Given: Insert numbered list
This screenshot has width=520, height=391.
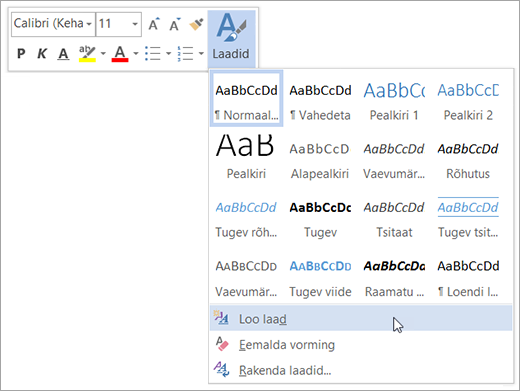Looking at the screenshot, I should tap(185, 53).
